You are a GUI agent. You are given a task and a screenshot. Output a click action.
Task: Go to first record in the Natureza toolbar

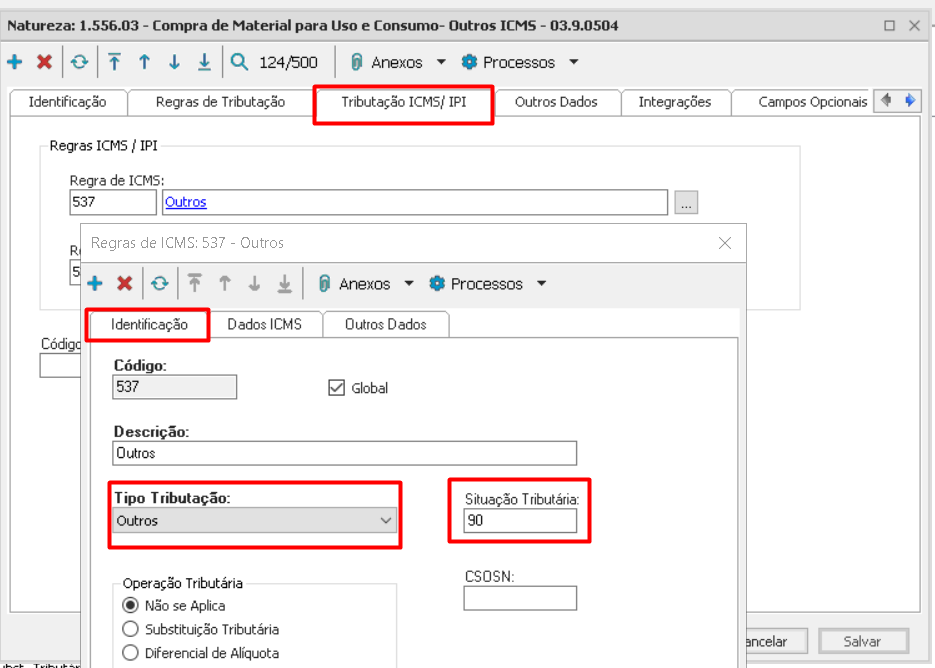(115, 62)
